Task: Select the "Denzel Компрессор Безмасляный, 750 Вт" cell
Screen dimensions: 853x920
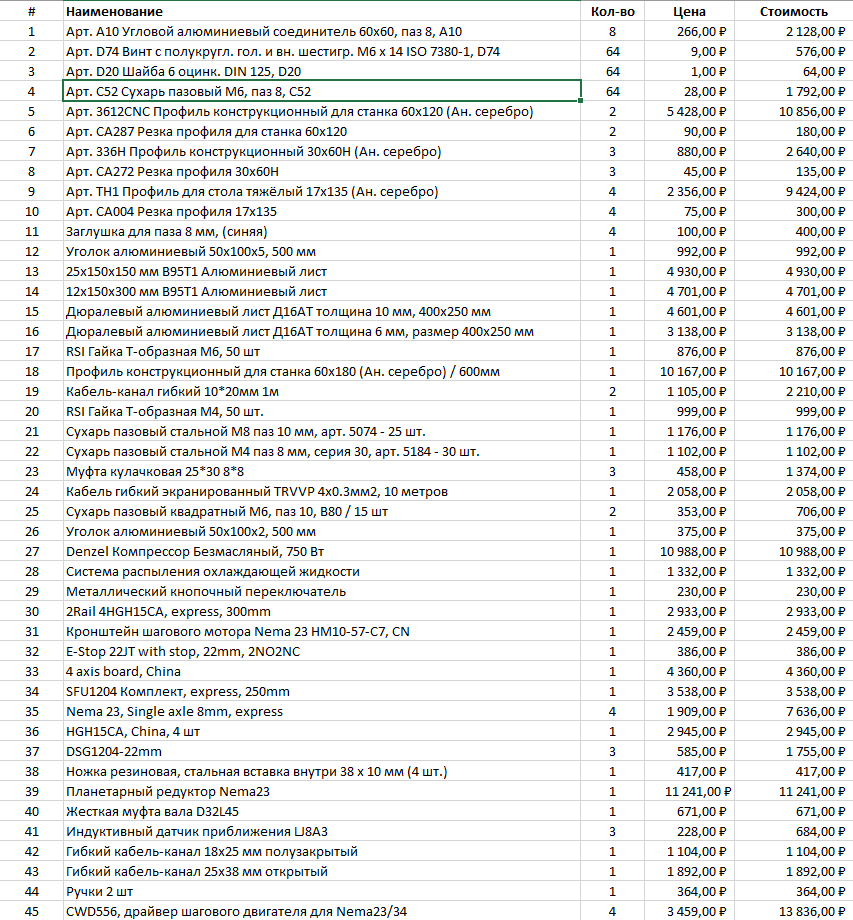Action: pyautogui.click(x=322, y=551)
